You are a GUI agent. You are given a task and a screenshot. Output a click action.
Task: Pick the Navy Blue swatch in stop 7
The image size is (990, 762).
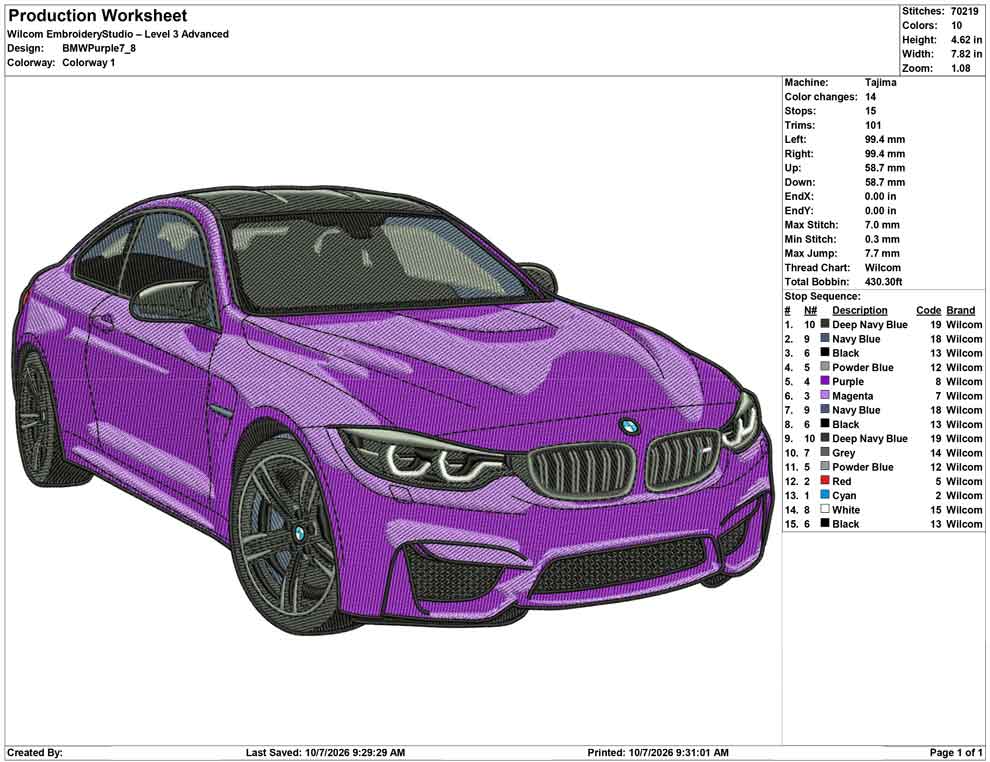[x=825, y=409]
